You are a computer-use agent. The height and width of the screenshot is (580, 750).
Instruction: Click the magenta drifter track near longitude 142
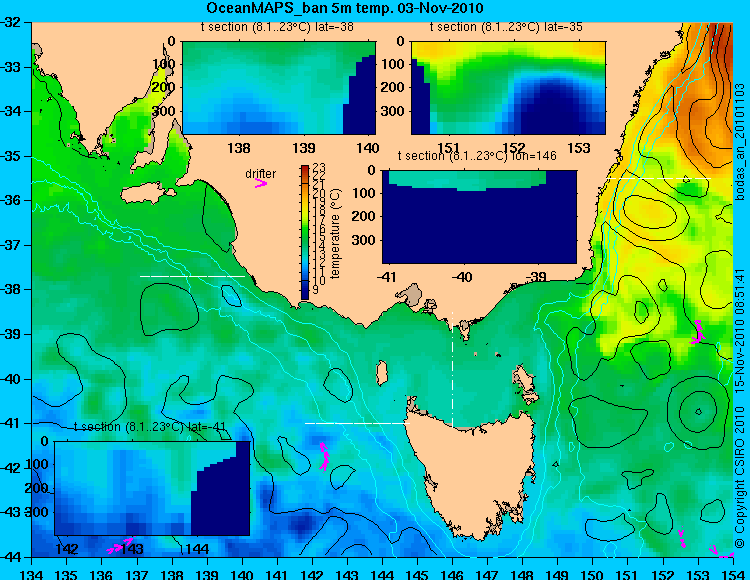click(324, 457)
